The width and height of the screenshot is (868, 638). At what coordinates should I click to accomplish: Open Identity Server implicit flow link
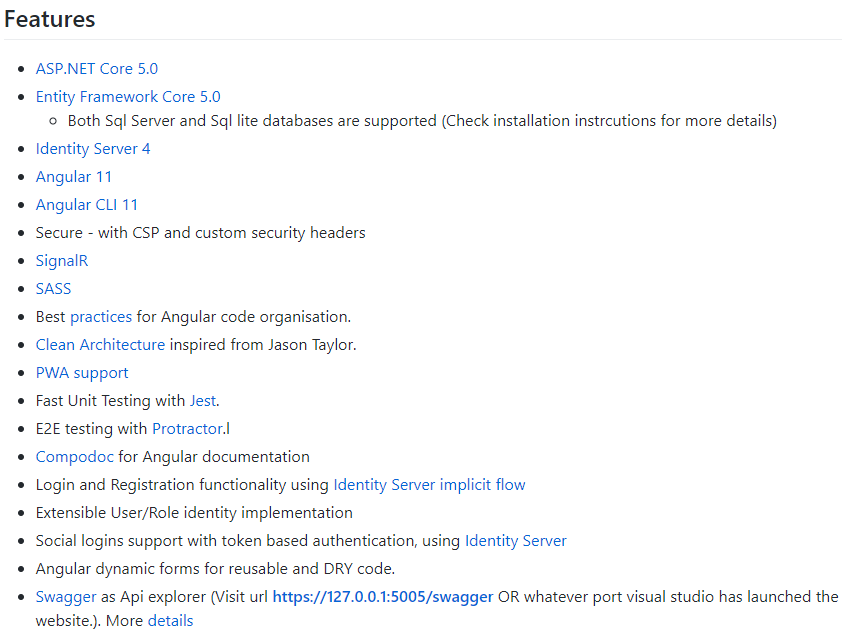click(429, 485)
